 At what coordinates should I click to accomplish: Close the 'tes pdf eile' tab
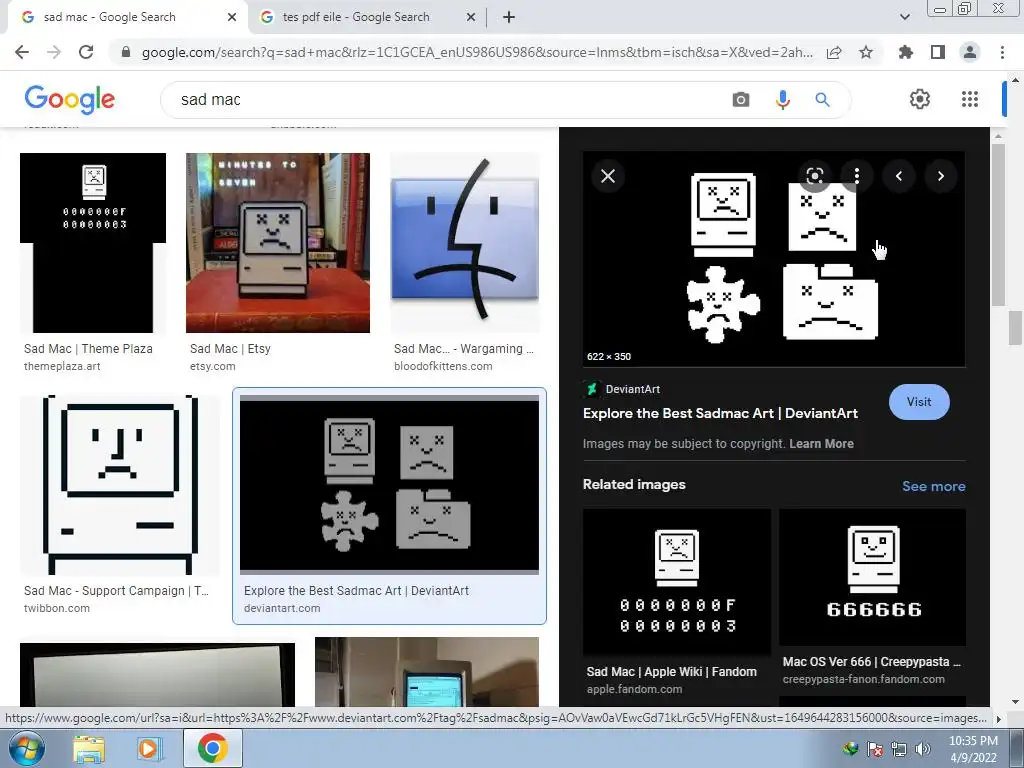470,18
